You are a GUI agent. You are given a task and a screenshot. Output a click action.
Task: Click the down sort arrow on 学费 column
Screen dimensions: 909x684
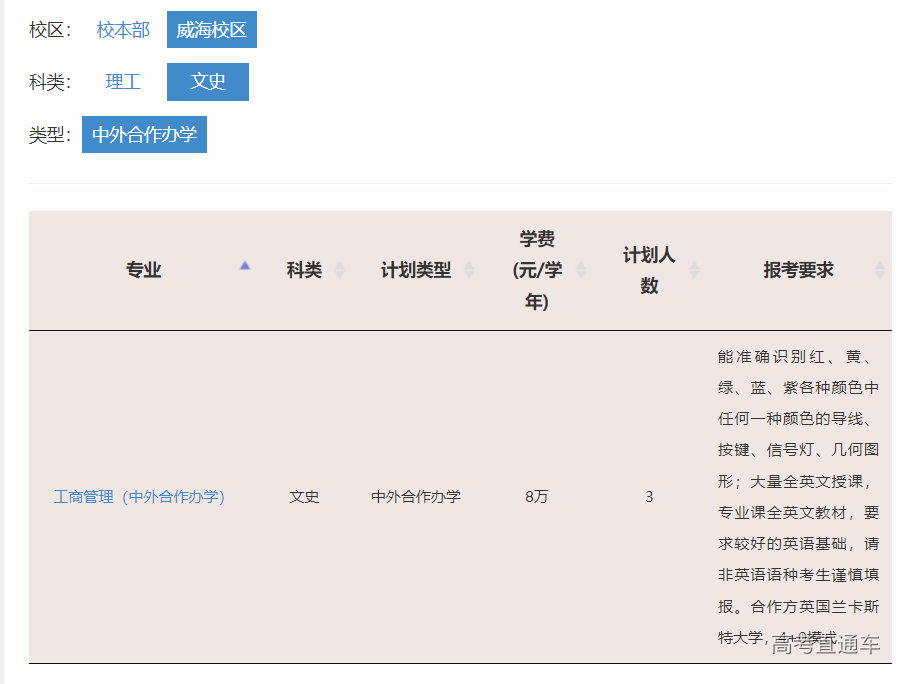click(580, 276)
